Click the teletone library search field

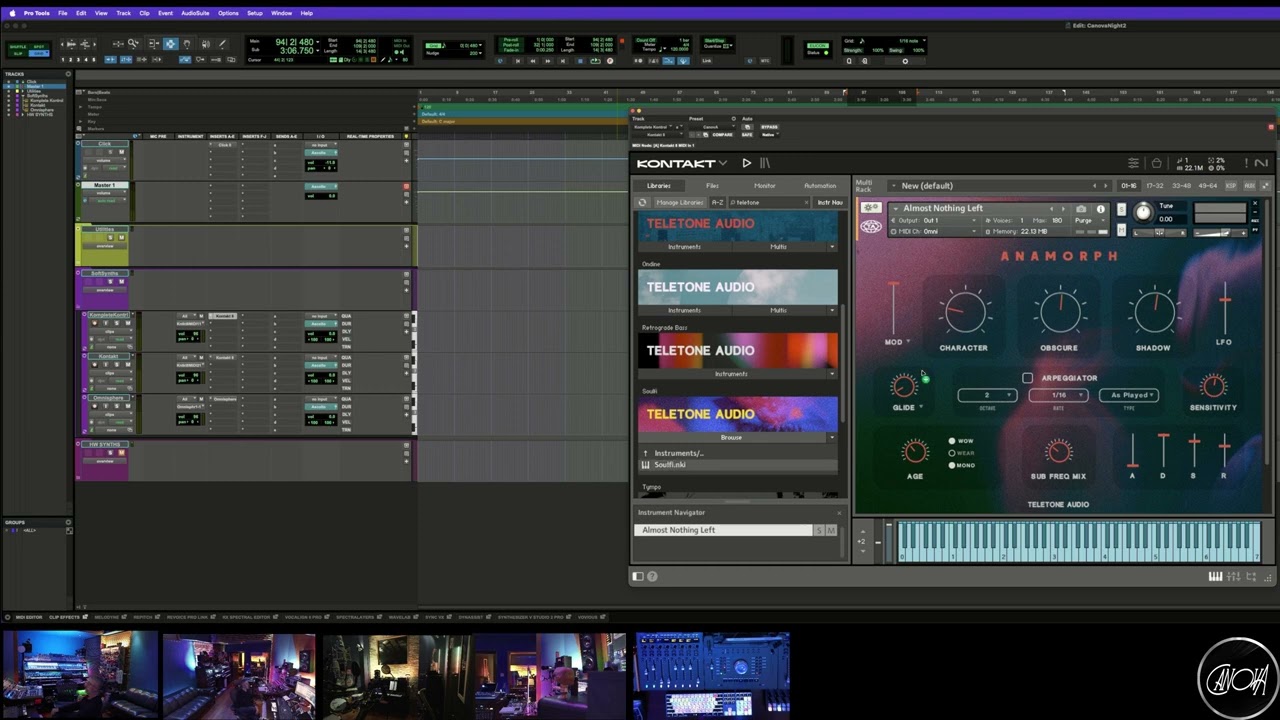pos(767,202)
